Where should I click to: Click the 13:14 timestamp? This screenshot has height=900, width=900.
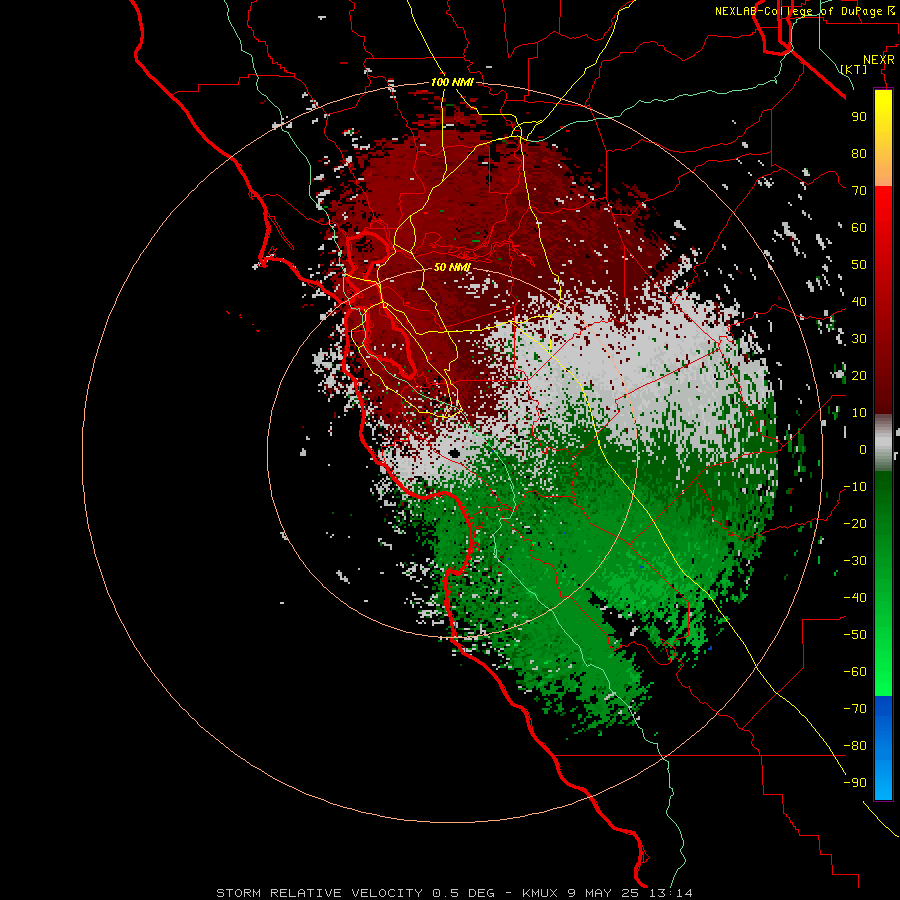pyautogui.click(x=670, y=893)
